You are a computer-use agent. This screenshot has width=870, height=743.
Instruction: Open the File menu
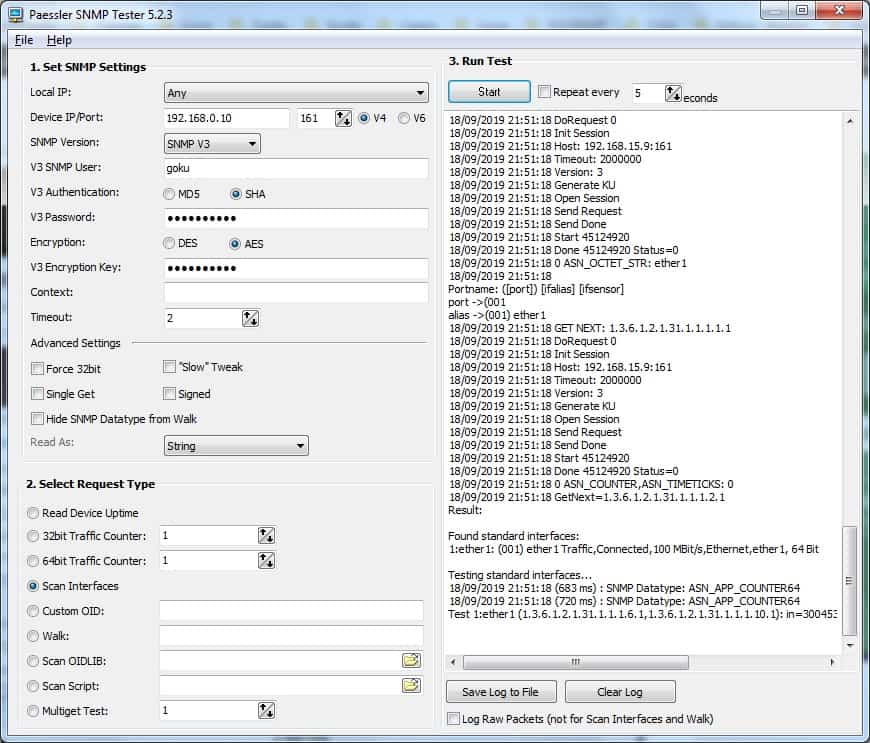point(24,40)
